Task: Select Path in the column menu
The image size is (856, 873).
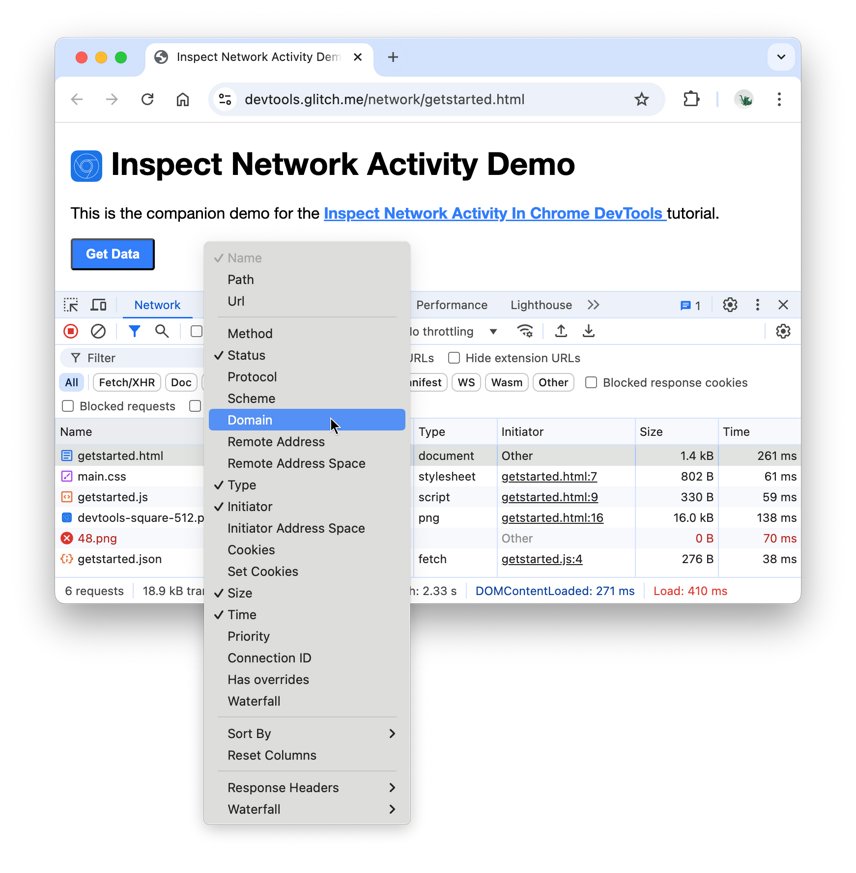Action: (x=307, y=279)
